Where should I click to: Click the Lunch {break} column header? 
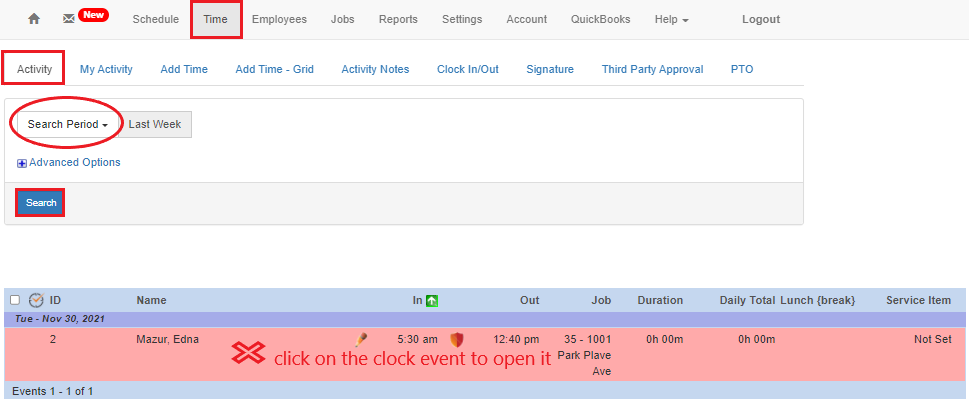click(818, 300)
